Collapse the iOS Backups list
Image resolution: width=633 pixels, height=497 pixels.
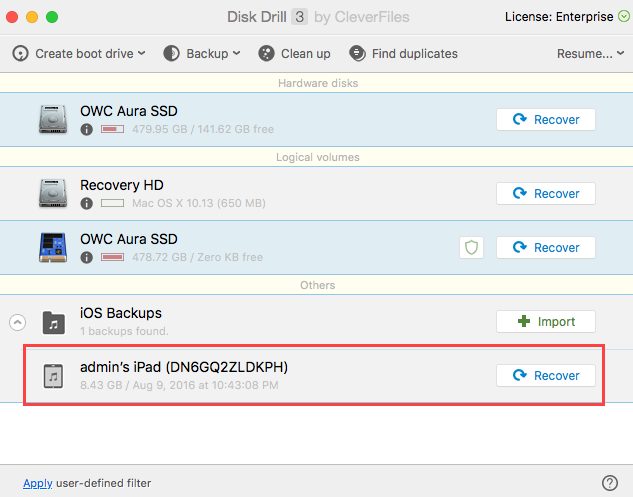tap(17, 322)
